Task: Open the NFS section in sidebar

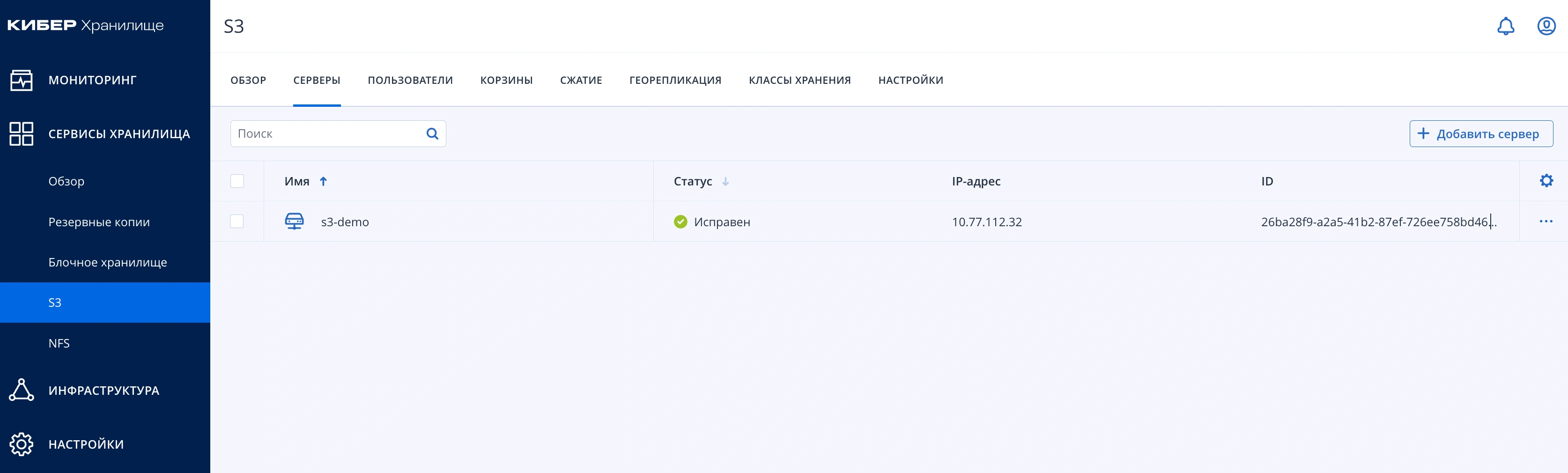Action: [59, 343]
